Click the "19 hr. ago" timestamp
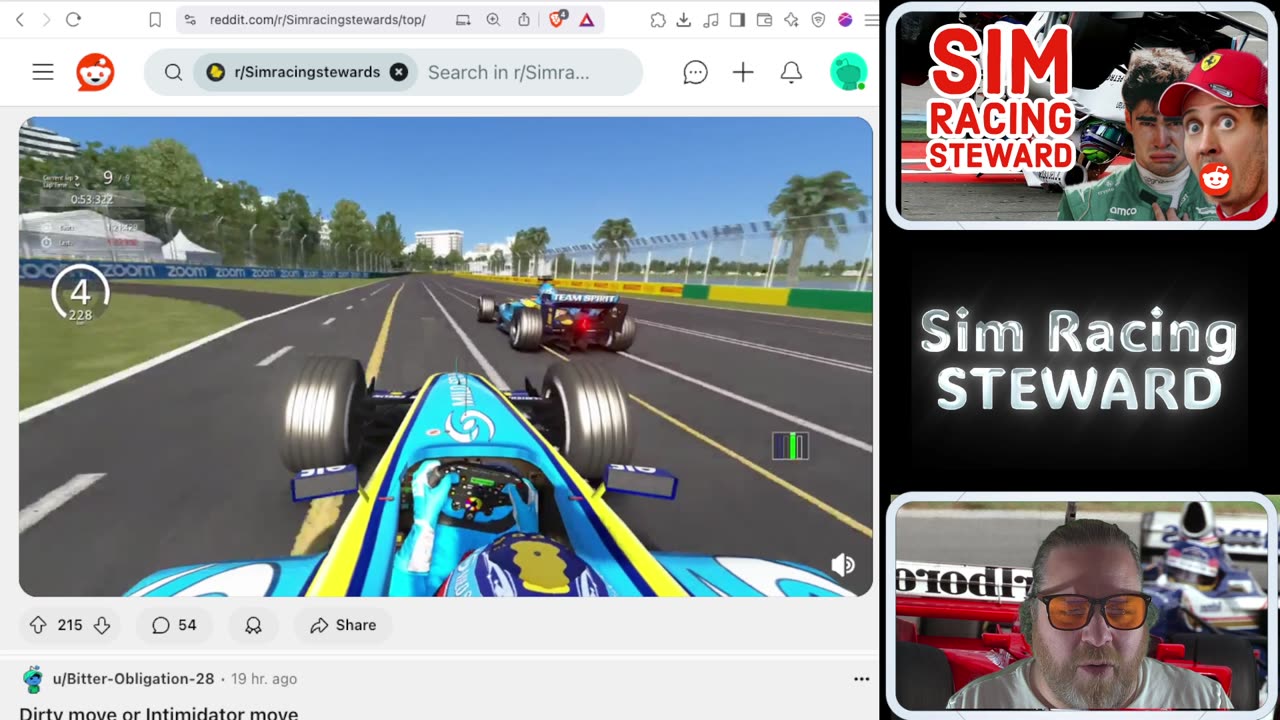The image size is (1280, 720). point(264,679)
